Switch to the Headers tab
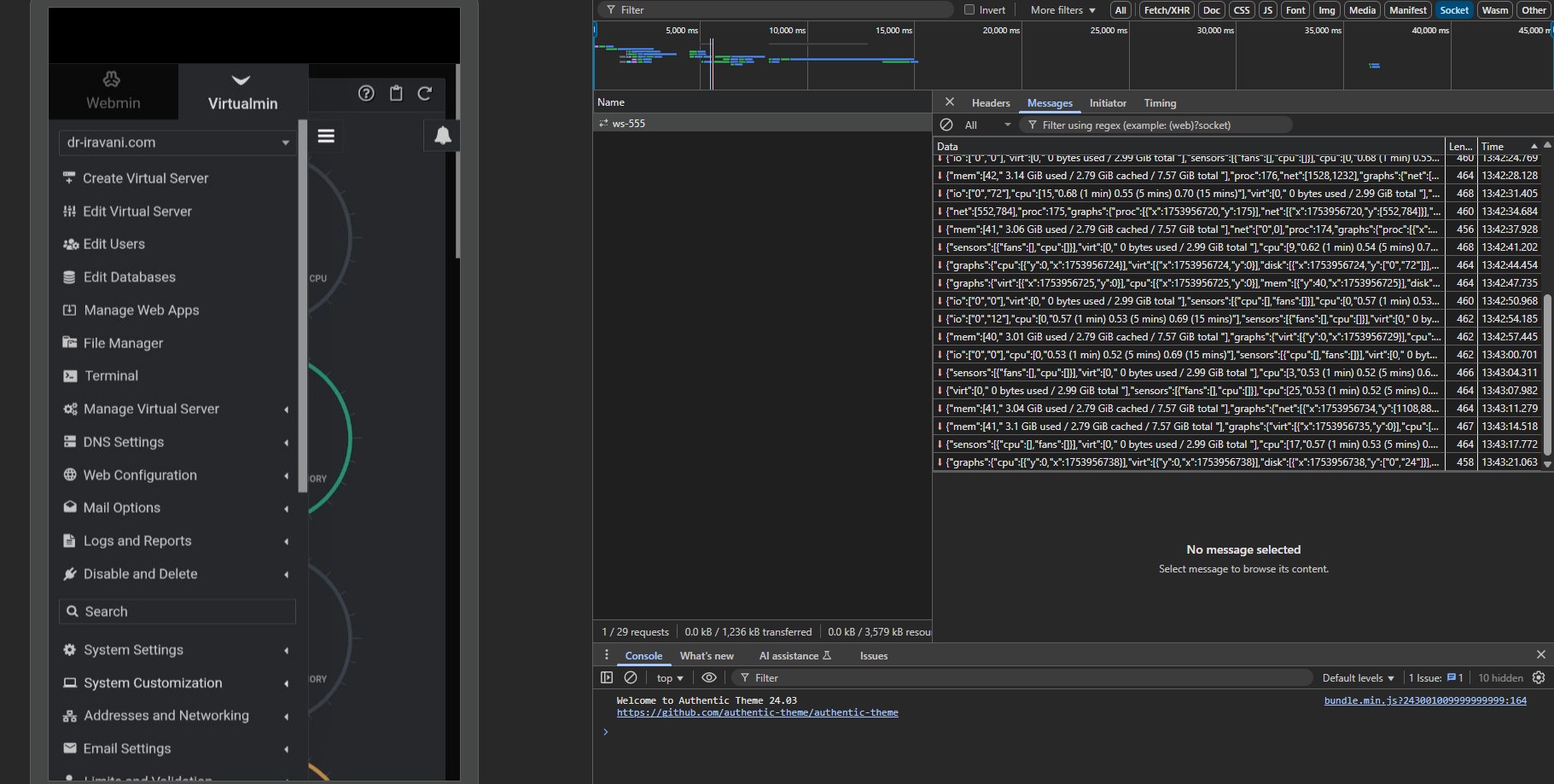This screenshot has width=1554, height=784. pyautogui.click(x=991, y=103)
